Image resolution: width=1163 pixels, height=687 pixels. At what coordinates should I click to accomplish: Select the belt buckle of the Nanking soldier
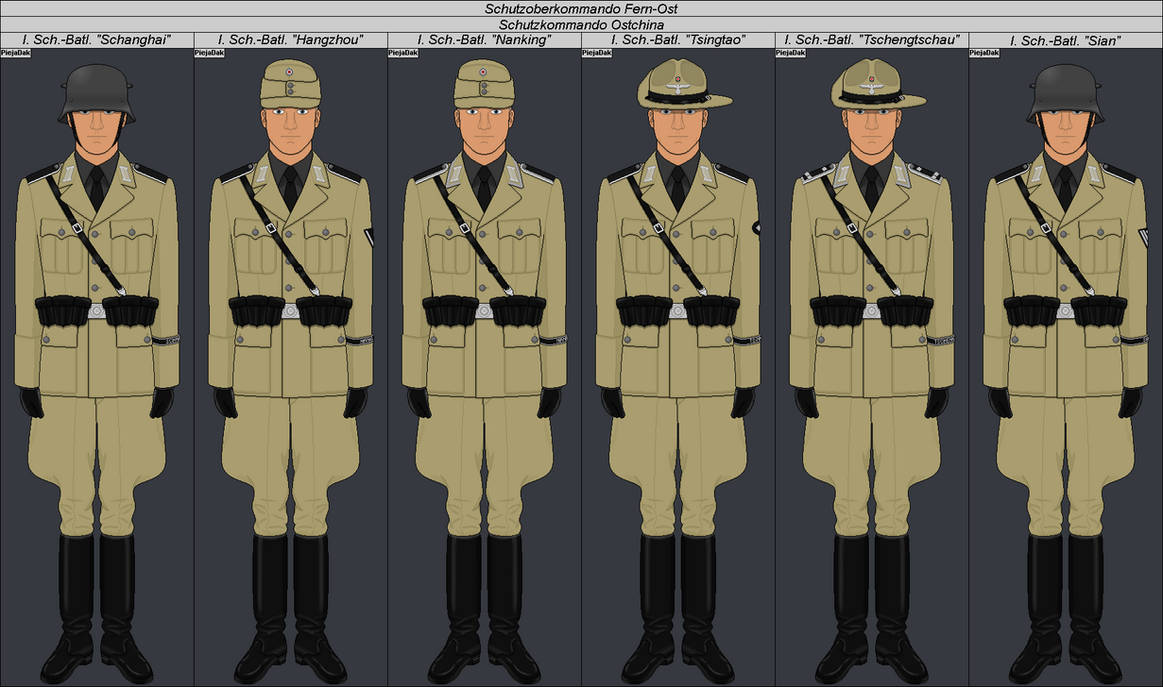coord(483,310)
